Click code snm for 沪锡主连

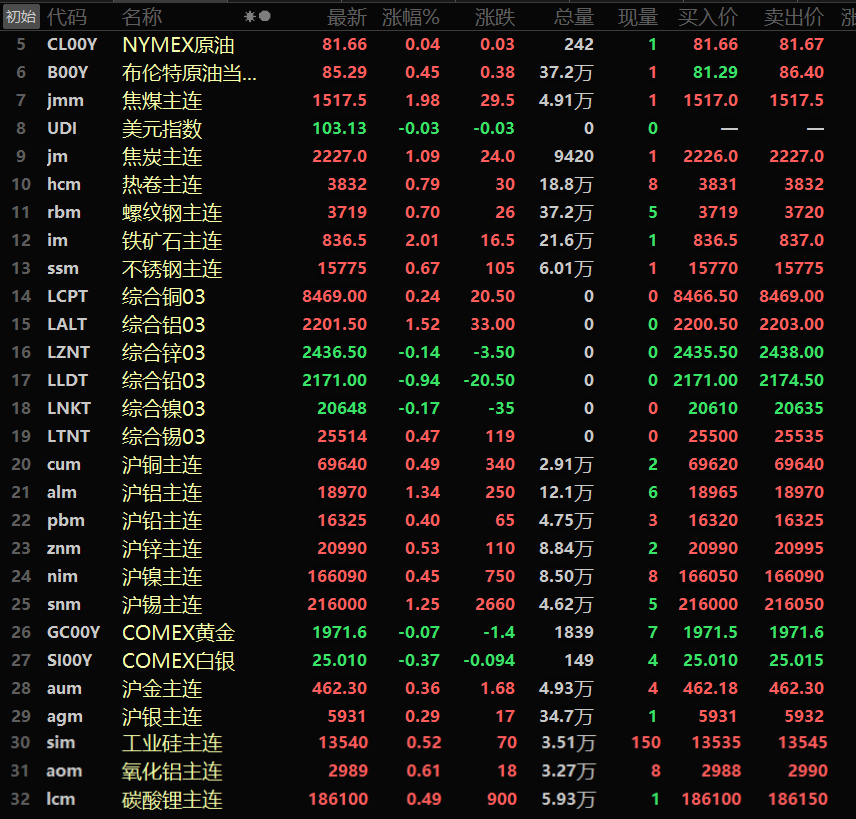[x=64, y=604]
